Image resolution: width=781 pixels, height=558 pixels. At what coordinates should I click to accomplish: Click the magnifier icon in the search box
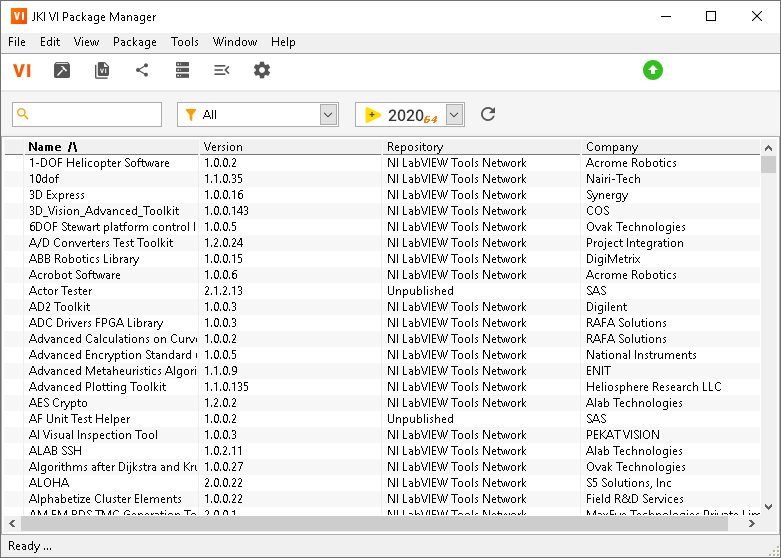[23, 114]
